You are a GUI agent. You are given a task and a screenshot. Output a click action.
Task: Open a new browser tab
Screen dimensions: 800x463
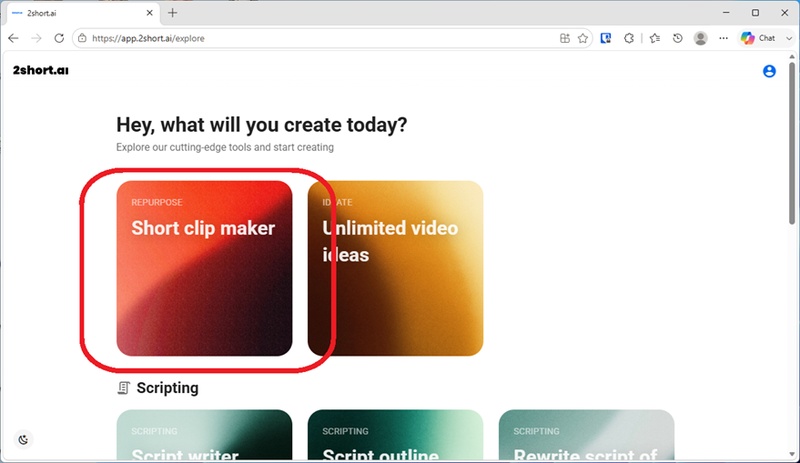coord(172,13)
